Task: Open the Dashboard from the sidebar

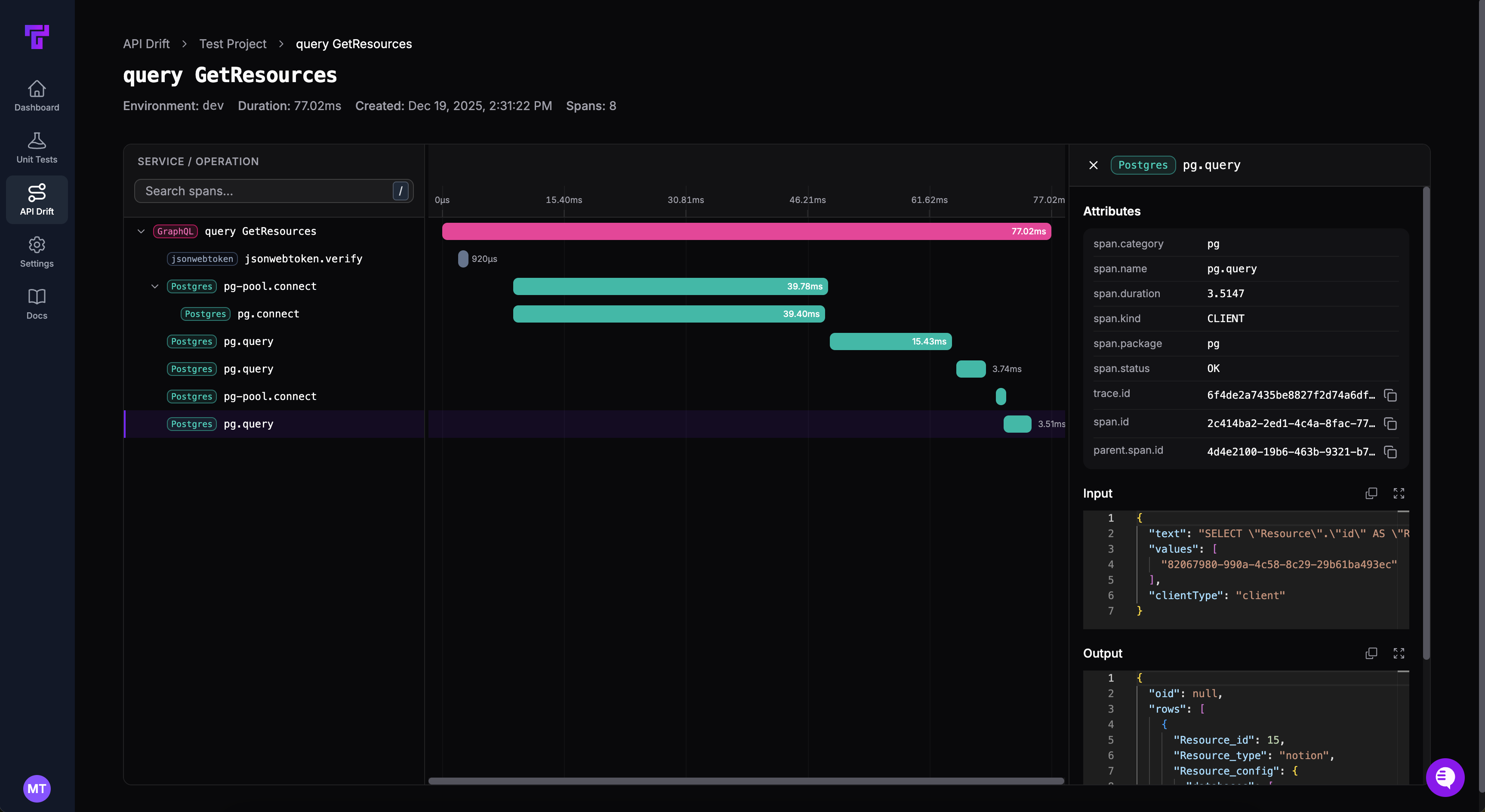Action: (36, 95)
